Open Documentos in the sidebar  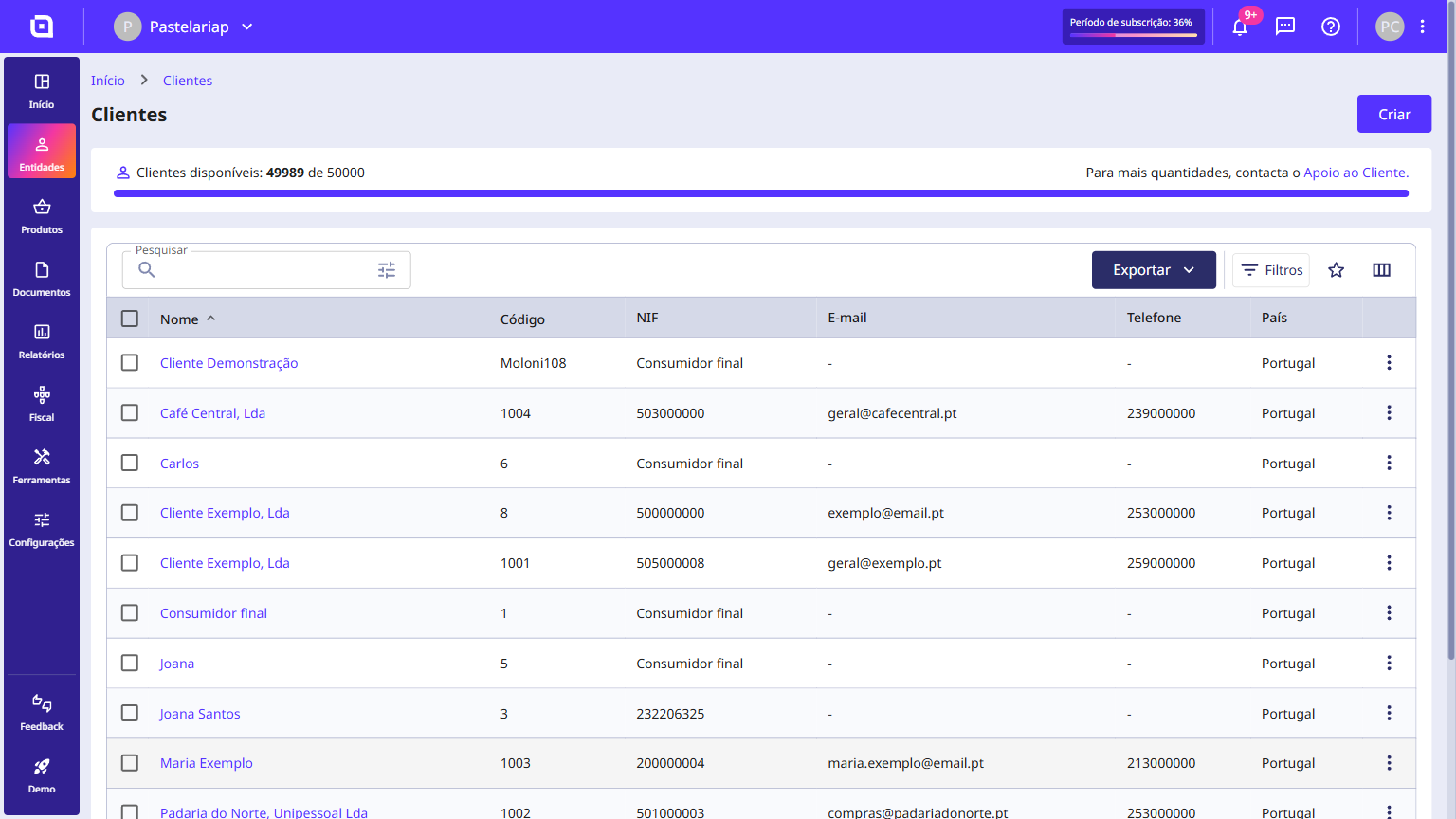click(x=42, y=278)
